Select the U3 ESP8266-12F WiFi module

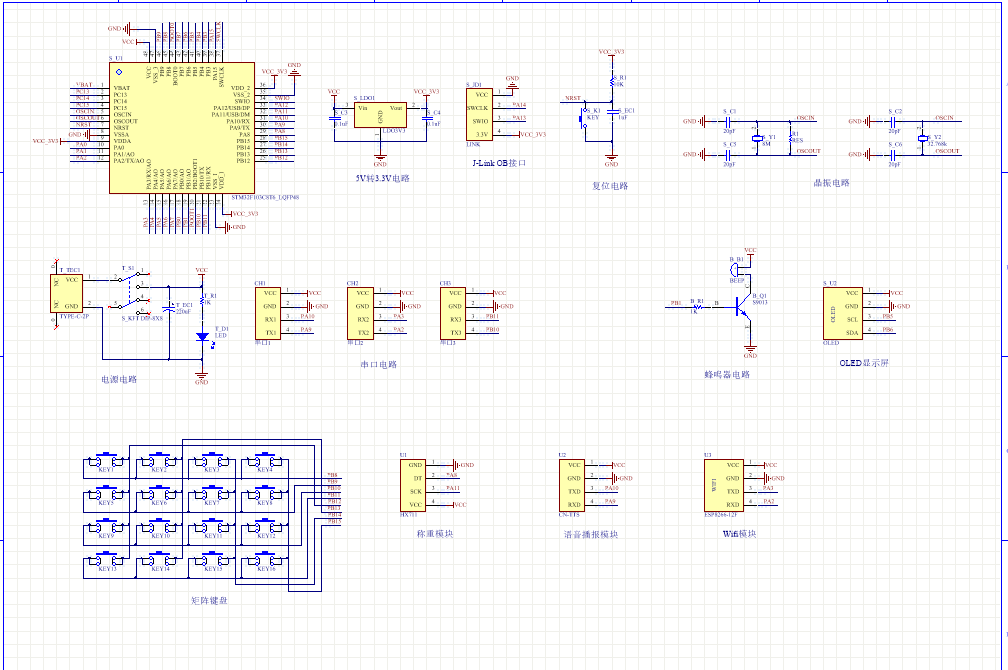724,485
